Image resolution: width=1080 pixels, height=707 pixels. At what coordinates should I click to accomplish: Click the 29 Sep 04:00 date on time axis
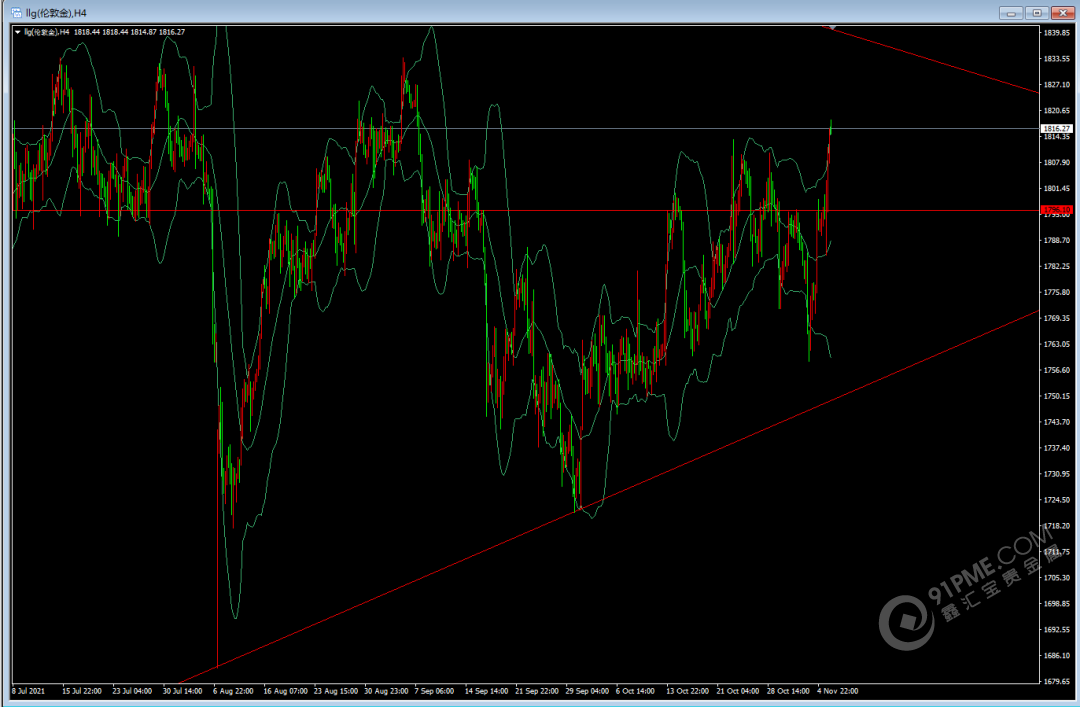(x=586, y=690)
